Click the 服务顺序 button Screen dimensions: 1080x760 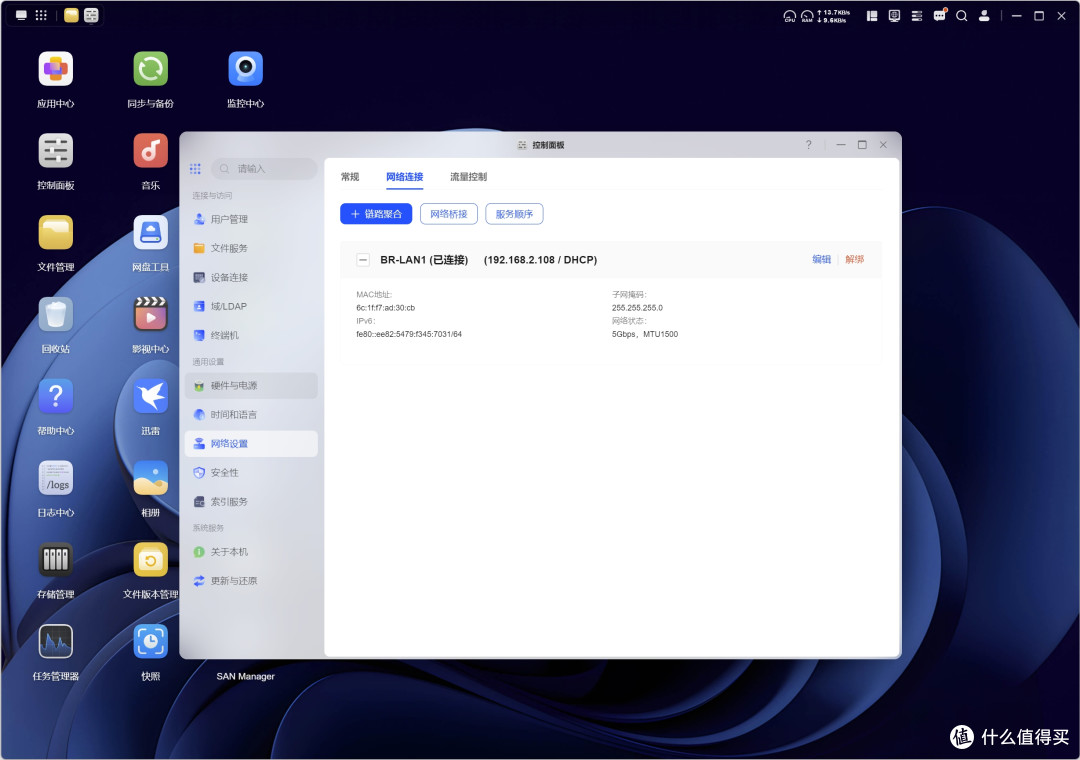515,214
